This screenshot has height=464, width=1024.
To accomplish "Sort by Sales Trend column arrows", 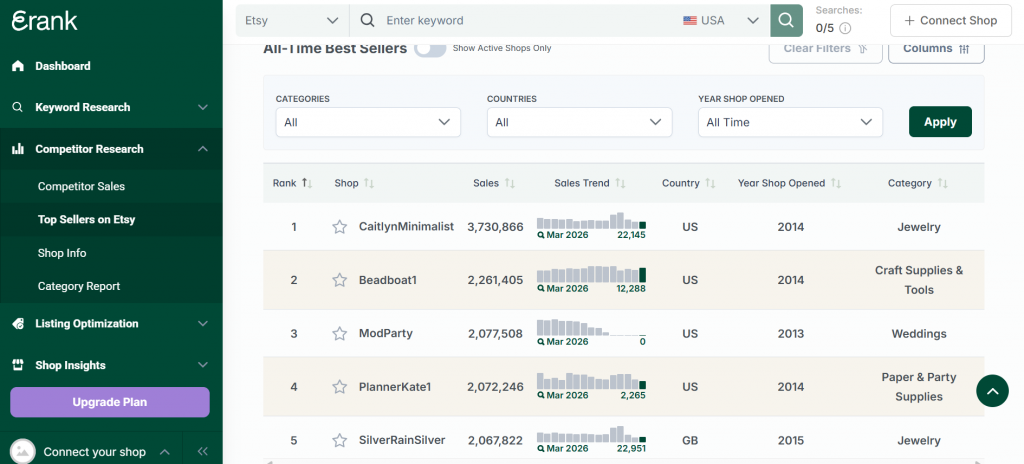I will 620,184.
